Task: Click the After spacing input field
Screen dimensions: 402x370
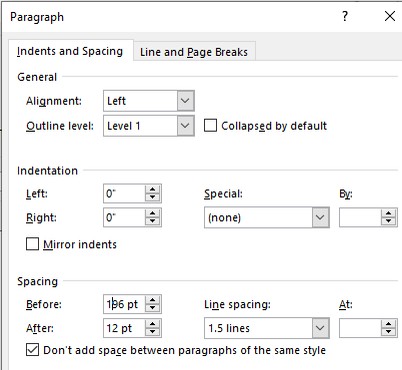Action: tap(124, 328)
